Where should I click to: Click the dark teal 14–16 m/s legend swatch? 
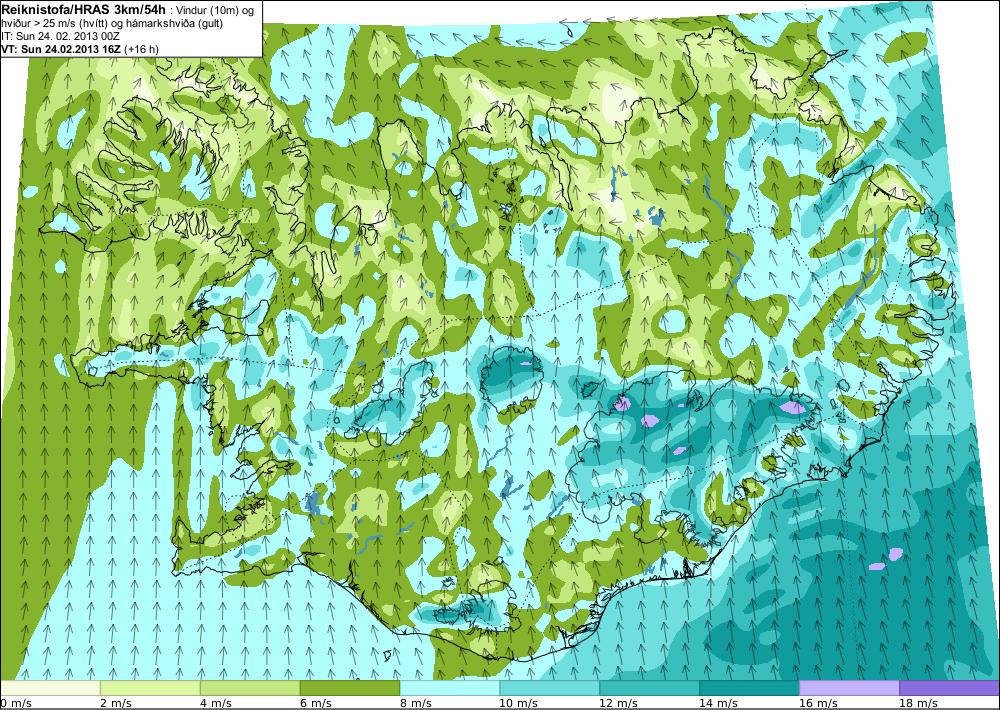click(749, 688)
